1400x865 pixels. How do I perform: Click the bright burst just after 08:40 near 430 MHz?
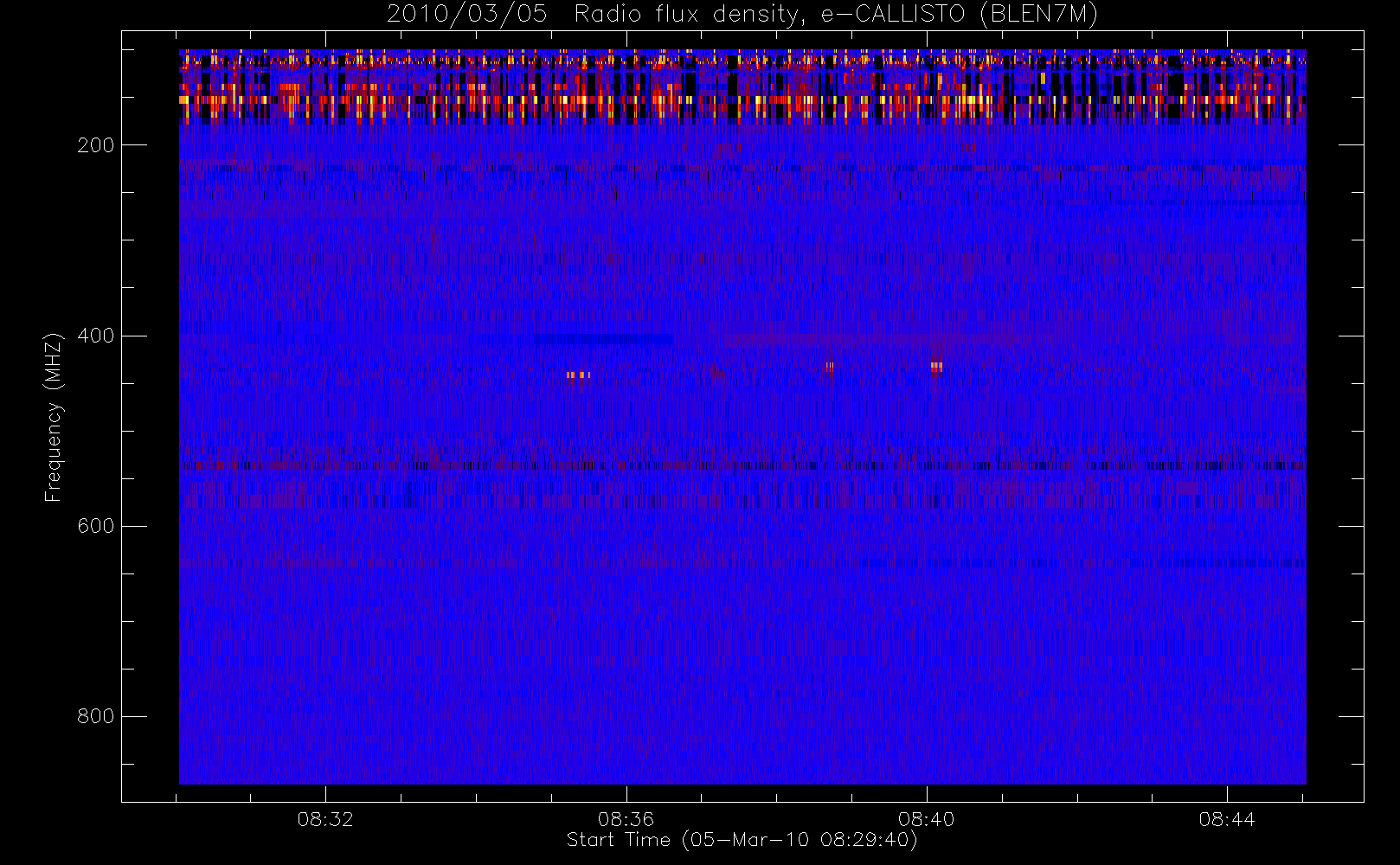click(x=936, y=368)
